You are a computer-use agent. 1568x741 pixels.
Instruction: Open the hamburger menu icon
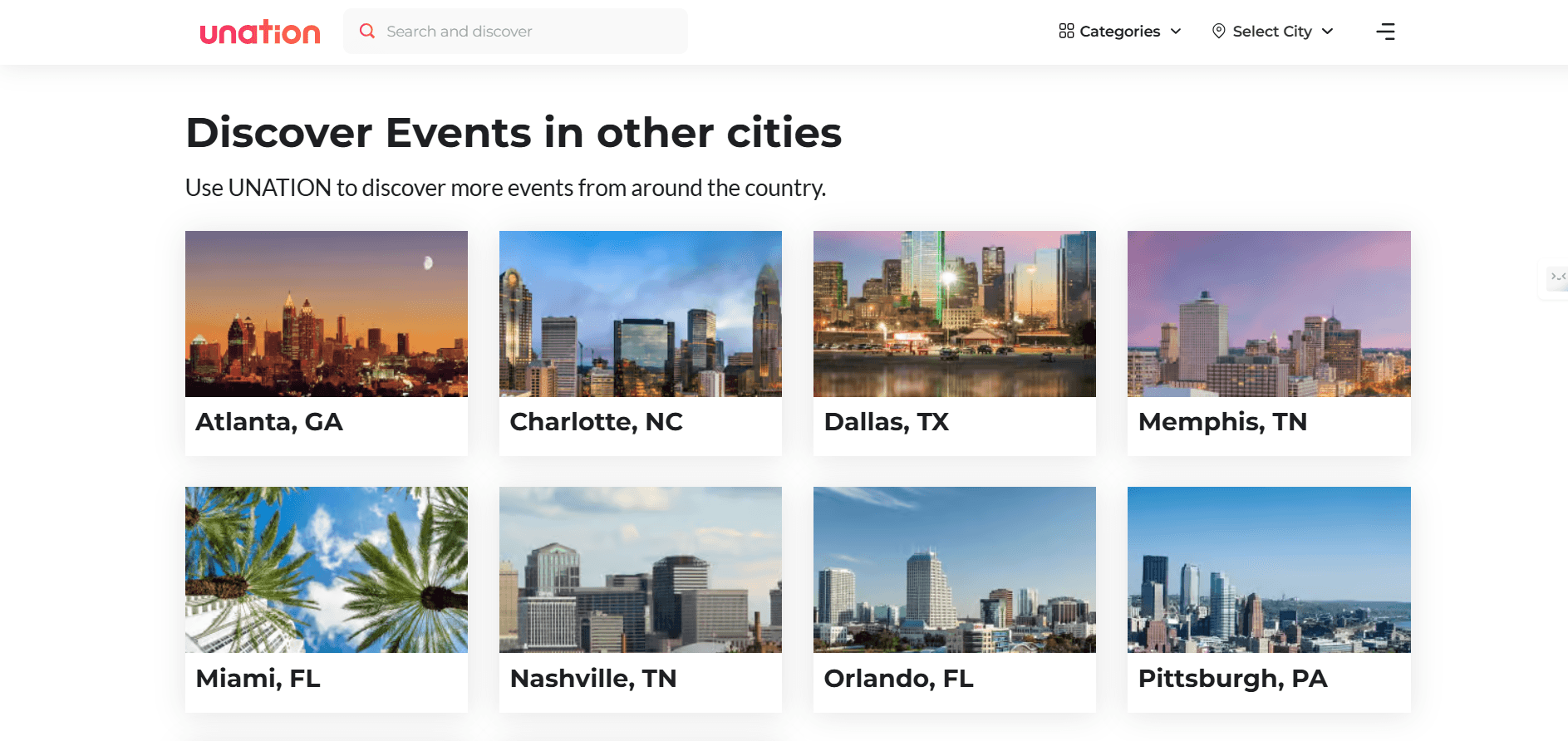point(1385,32)
